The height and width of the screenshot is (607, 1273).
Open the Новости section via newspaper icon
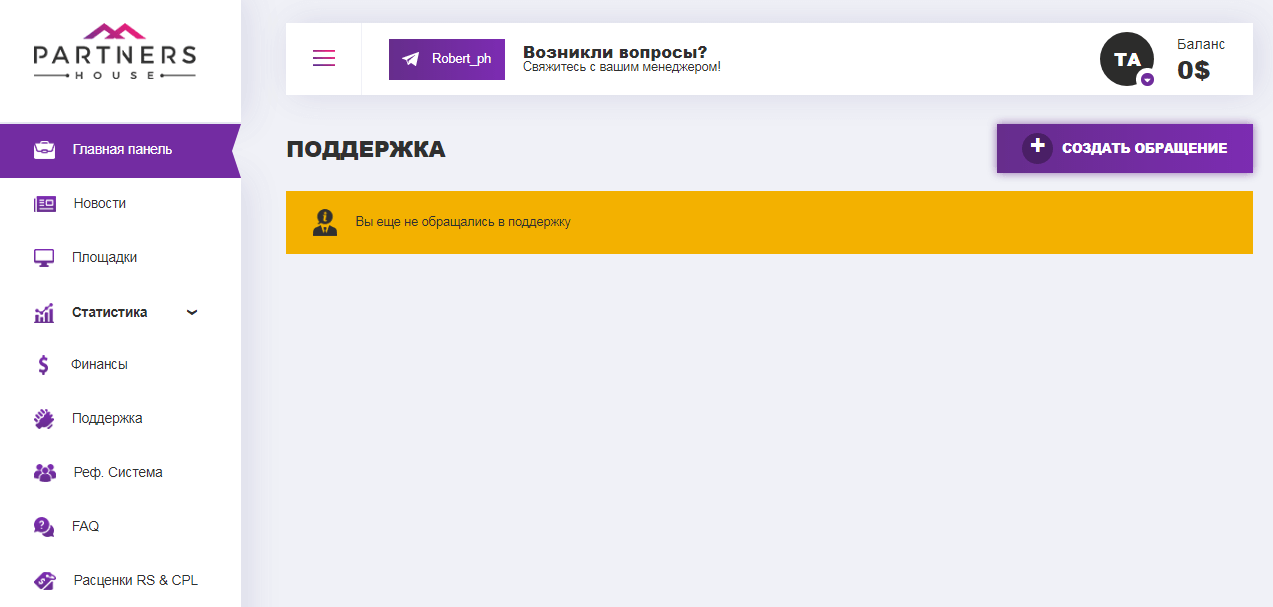44,203
